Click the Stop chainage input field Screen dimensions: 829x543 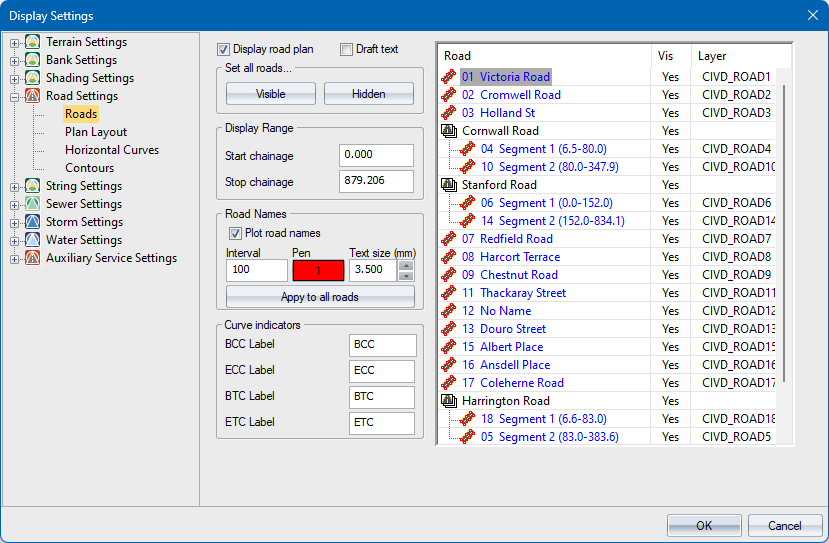[x=375, y=182]
